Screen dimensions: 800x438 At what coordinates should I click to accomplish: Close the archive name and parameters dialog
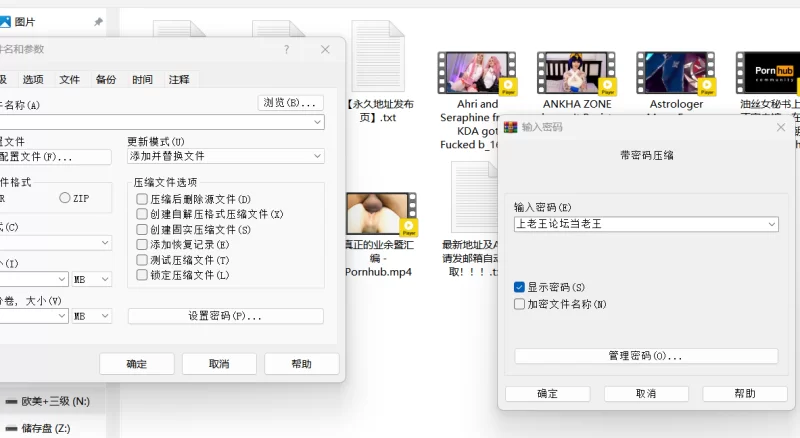pyautogui.click(x=325, y=50)
